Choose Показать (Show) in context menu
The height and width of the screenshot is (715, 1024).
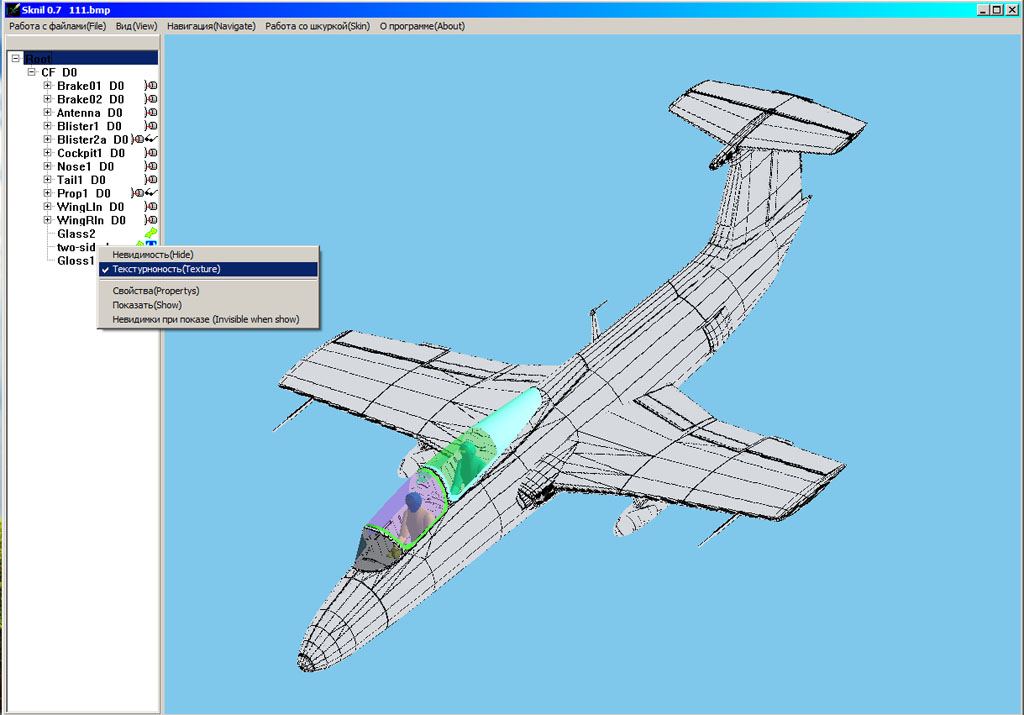pos(208,305)
